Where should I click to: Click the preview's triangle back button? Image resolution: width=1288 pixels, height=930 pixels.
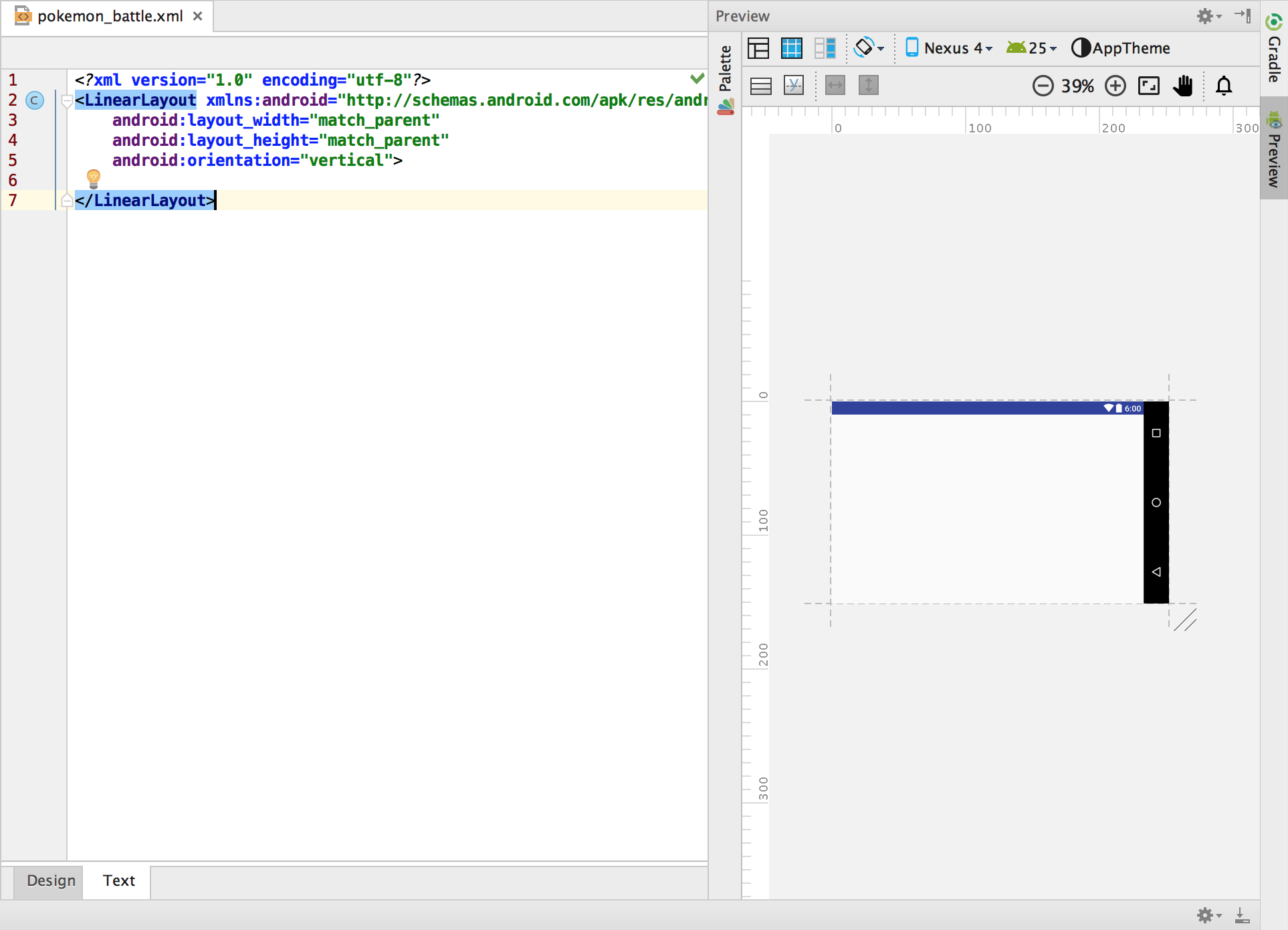coord(1156,571)
